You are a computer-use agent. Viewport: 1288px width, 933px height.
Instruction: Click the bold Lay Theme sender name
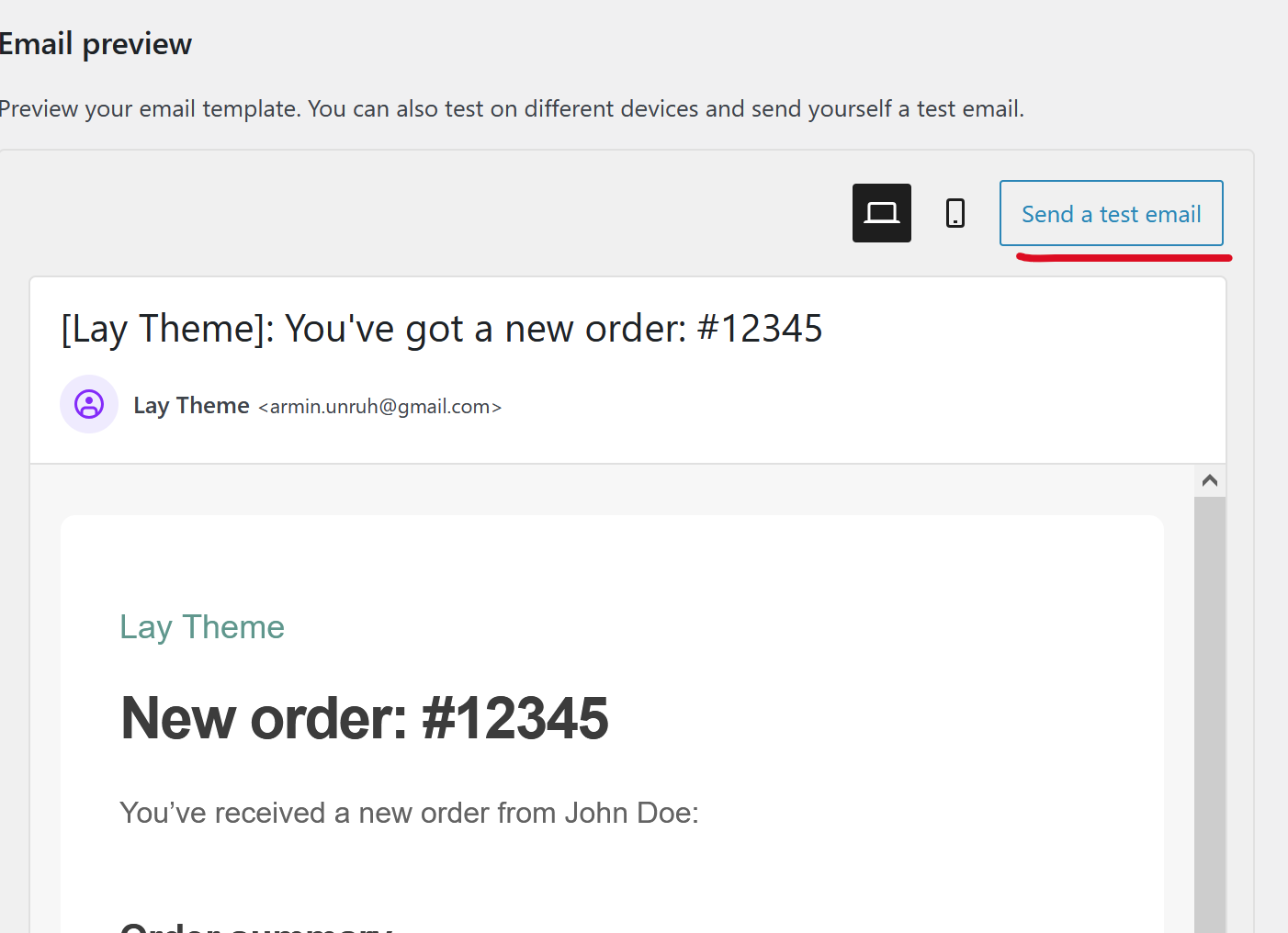coord(191,406)
